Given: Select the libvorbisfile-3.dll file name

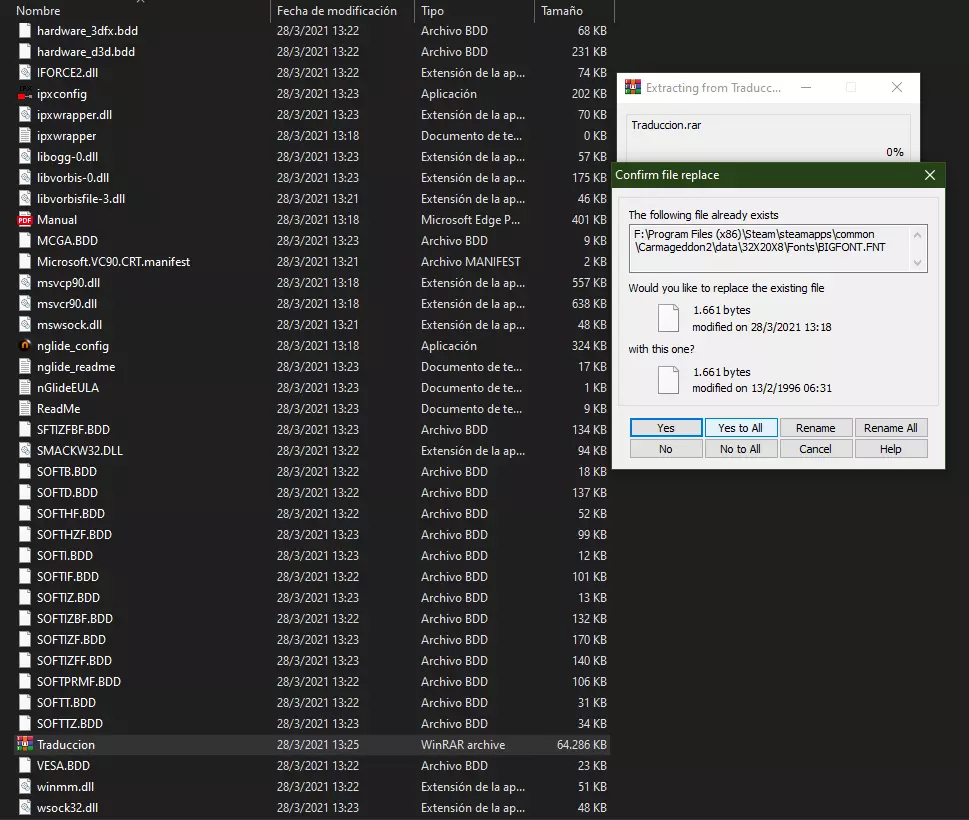Looking at the screenshot, I should tap(81, 199).
